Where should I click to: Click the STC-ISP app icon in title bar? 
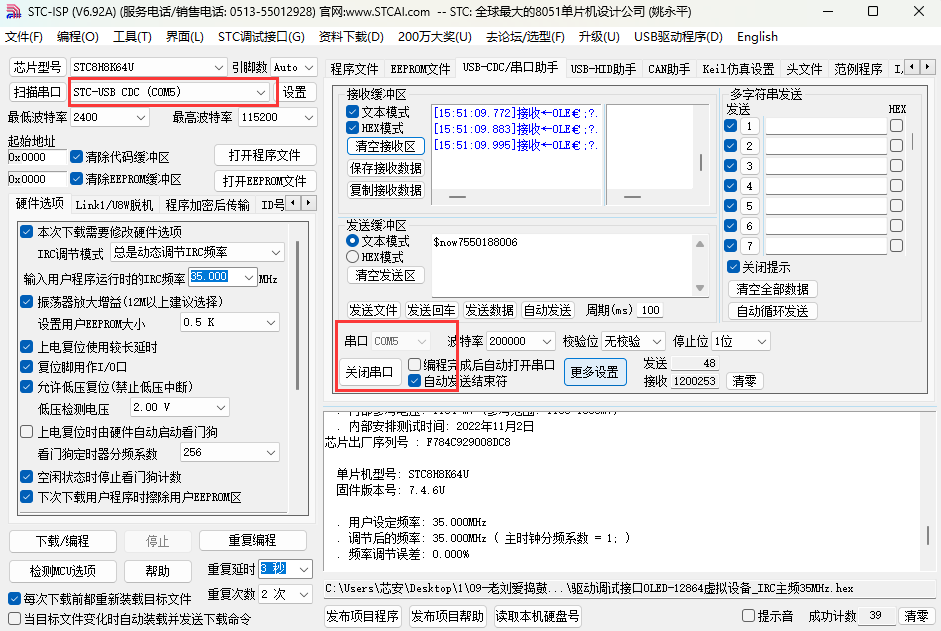pyautogui.click(x=13, y=11)
